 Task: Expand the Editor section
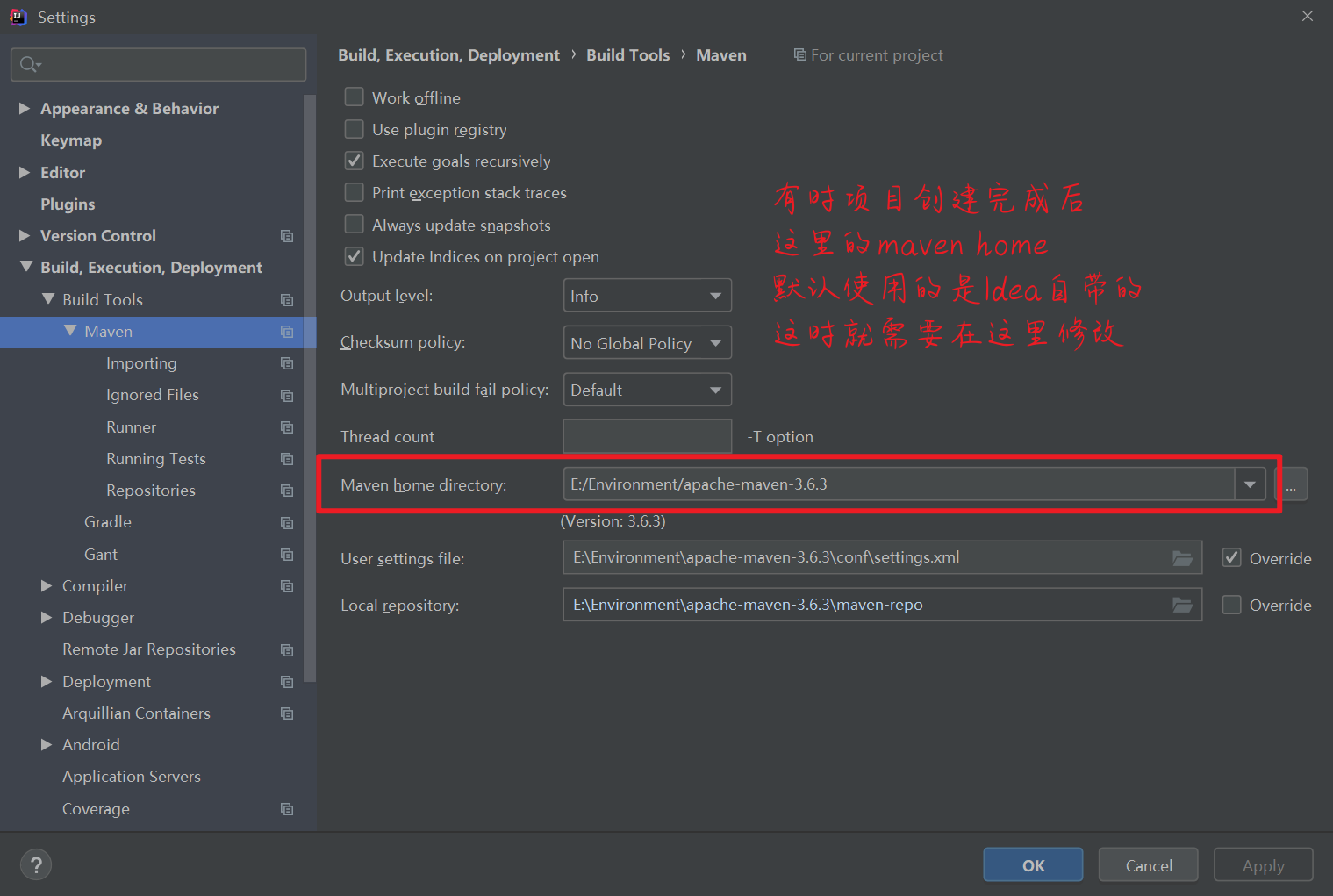25,172
